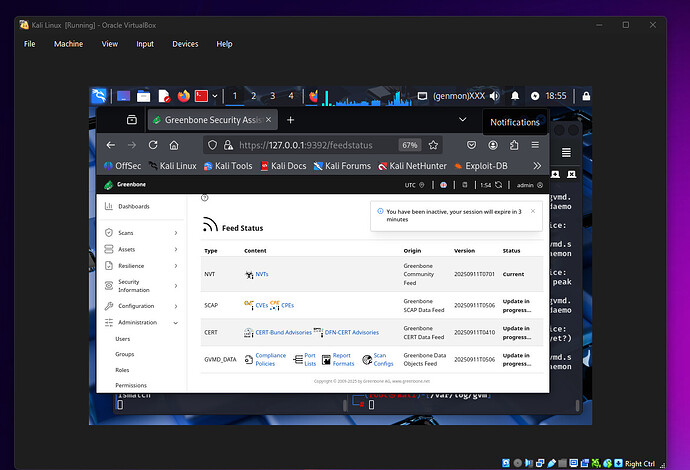This screenshot has width=690, height=470.
Task: Switch to workspace 3 in Kali panel
Action: point(272,96)
